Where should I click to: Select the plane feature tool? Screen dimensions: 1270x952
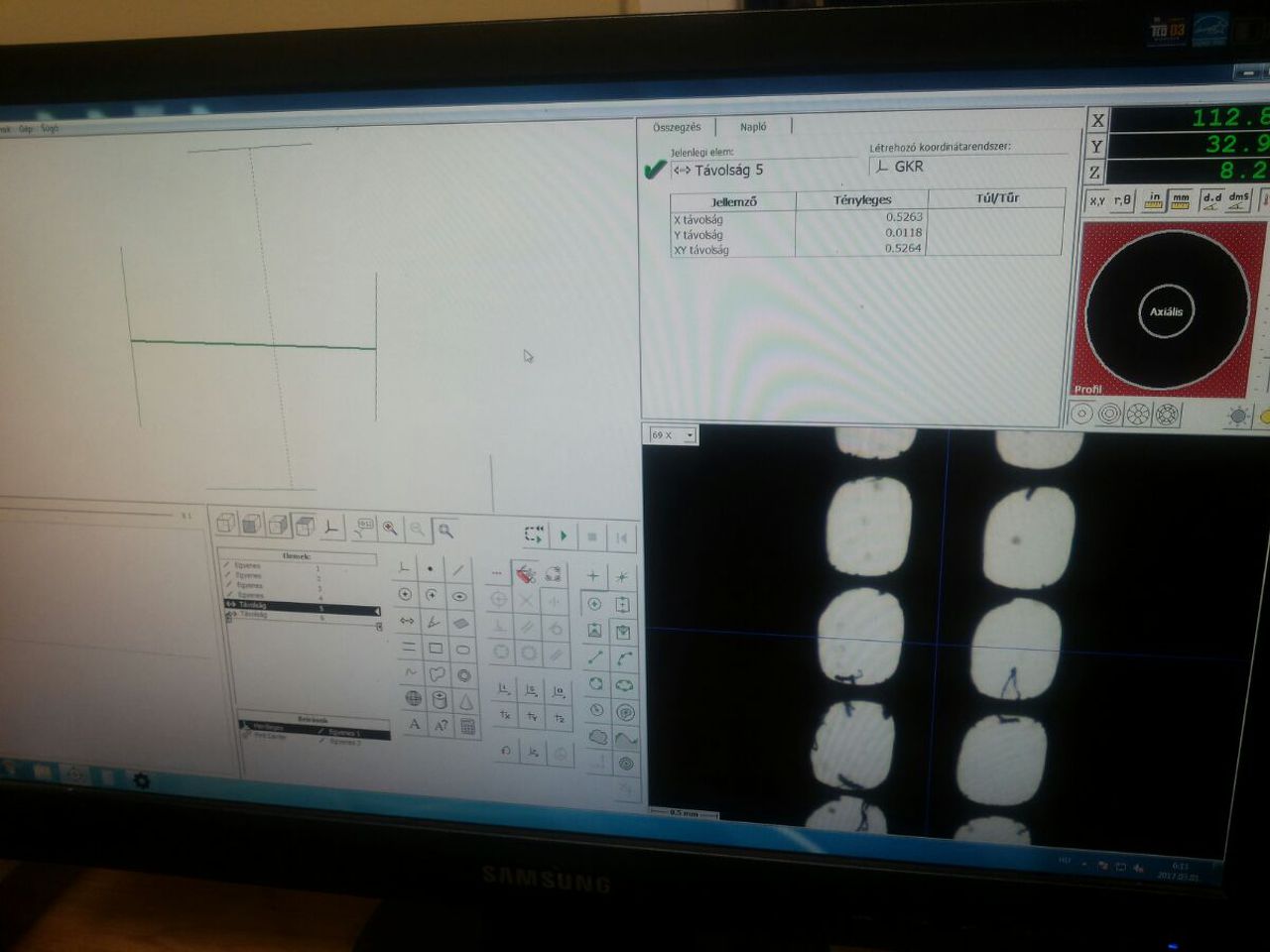tap(460, 624)
